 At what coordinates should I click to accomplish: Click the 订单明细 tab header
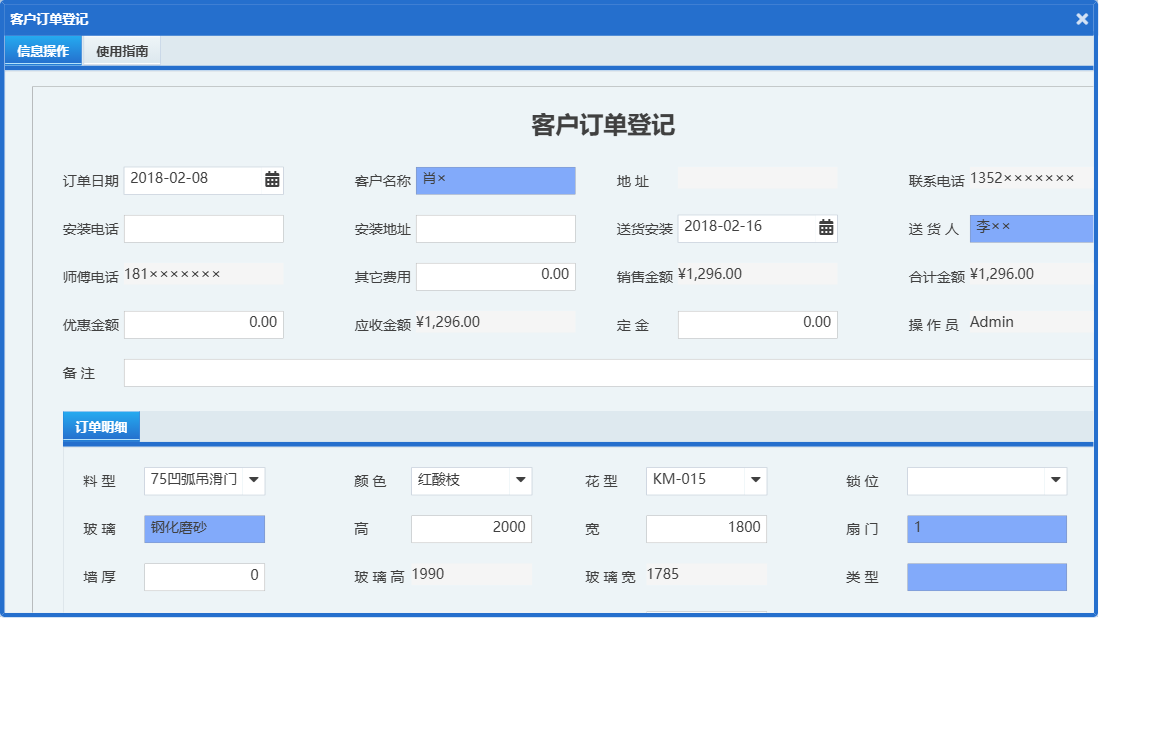tap(101, 426)
